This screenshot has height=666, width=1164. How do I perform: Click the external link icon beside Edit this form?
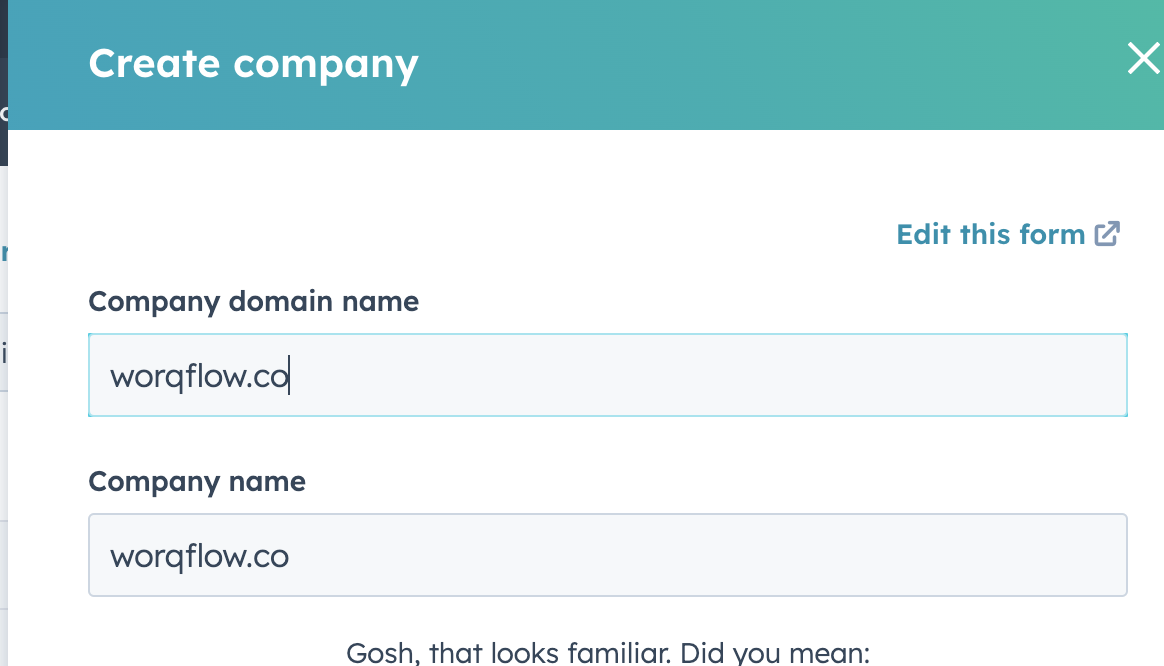click(x=1107, y=234)
